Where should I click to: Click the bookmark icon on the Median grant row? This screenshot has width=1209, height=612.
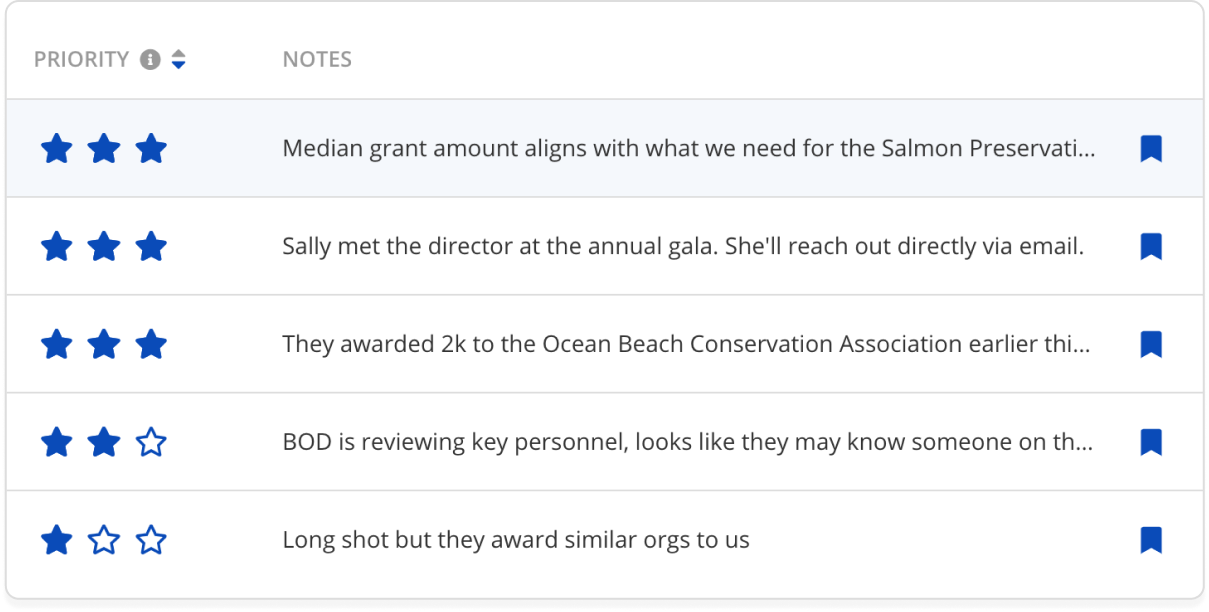point(1151,149)
